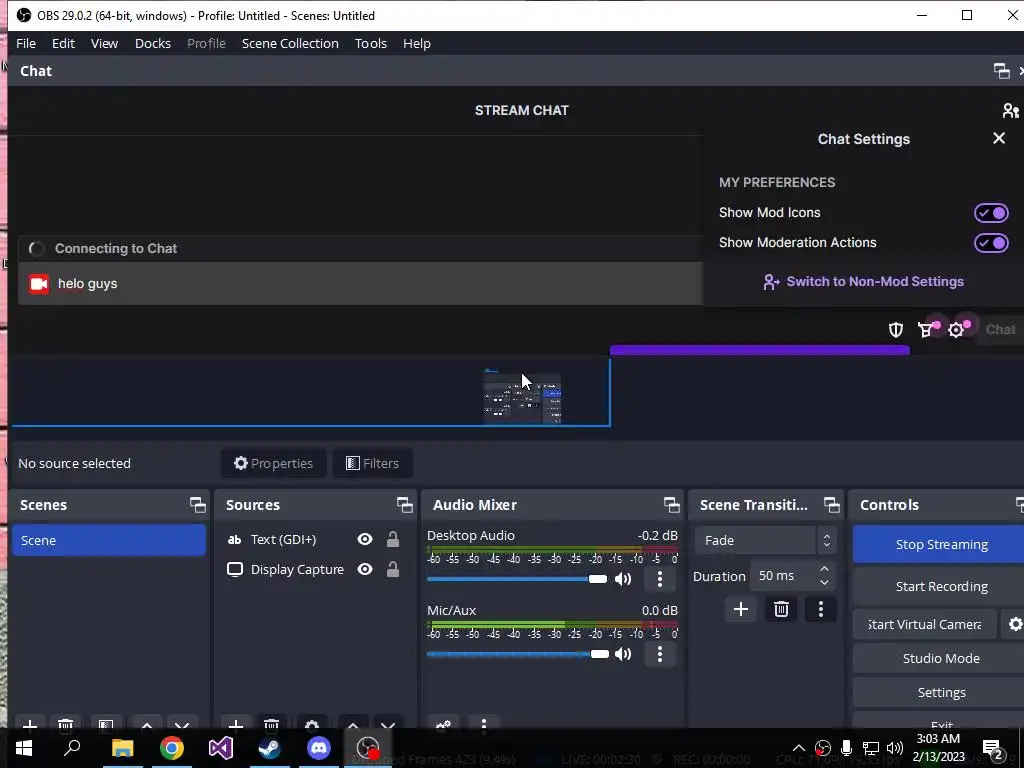
Task: Undock the Scene Transitions panel
Action: (831, 505)
